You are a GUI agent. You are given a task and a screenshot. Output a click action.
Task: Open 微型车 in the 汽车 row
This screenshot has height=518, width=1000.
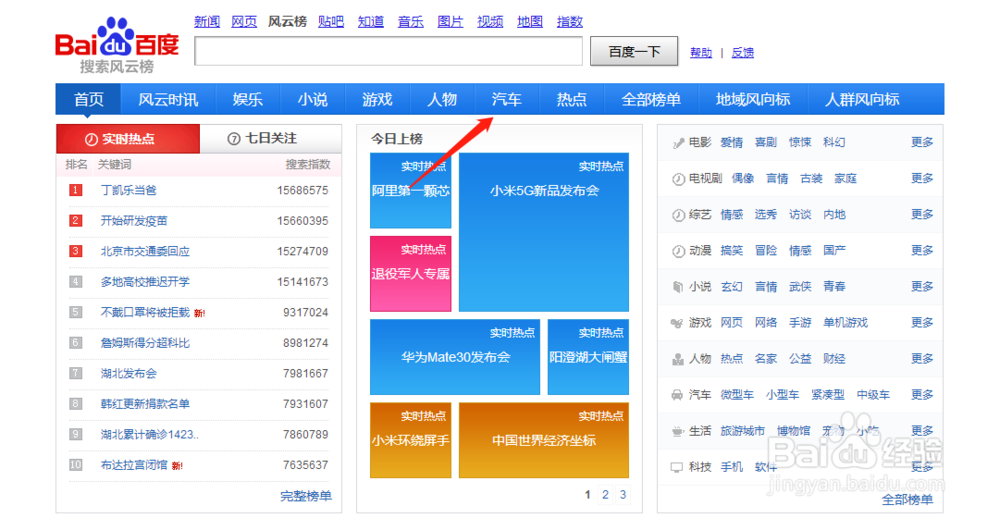click(x=737, y=395)
